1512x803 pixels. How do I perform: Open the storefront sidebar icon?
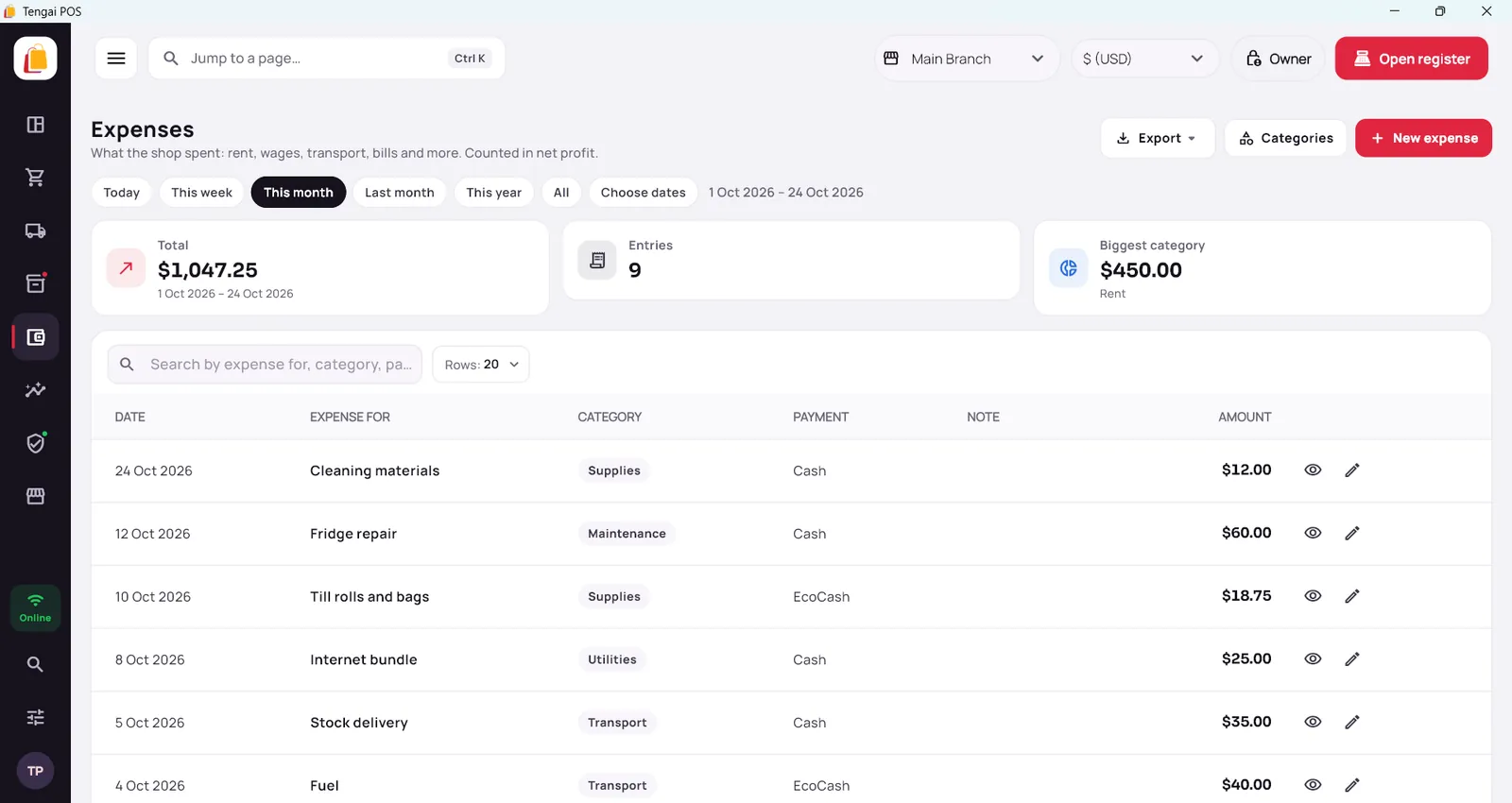pyautogui.click(x=35, y=496)
